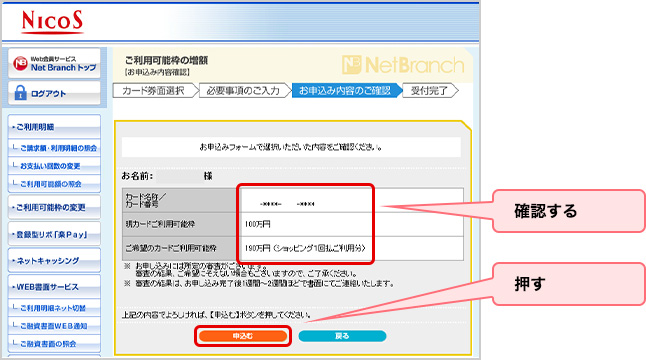Click the masked card number value
The width and height of the screenshot is (646, 360).
click(287, 203)
